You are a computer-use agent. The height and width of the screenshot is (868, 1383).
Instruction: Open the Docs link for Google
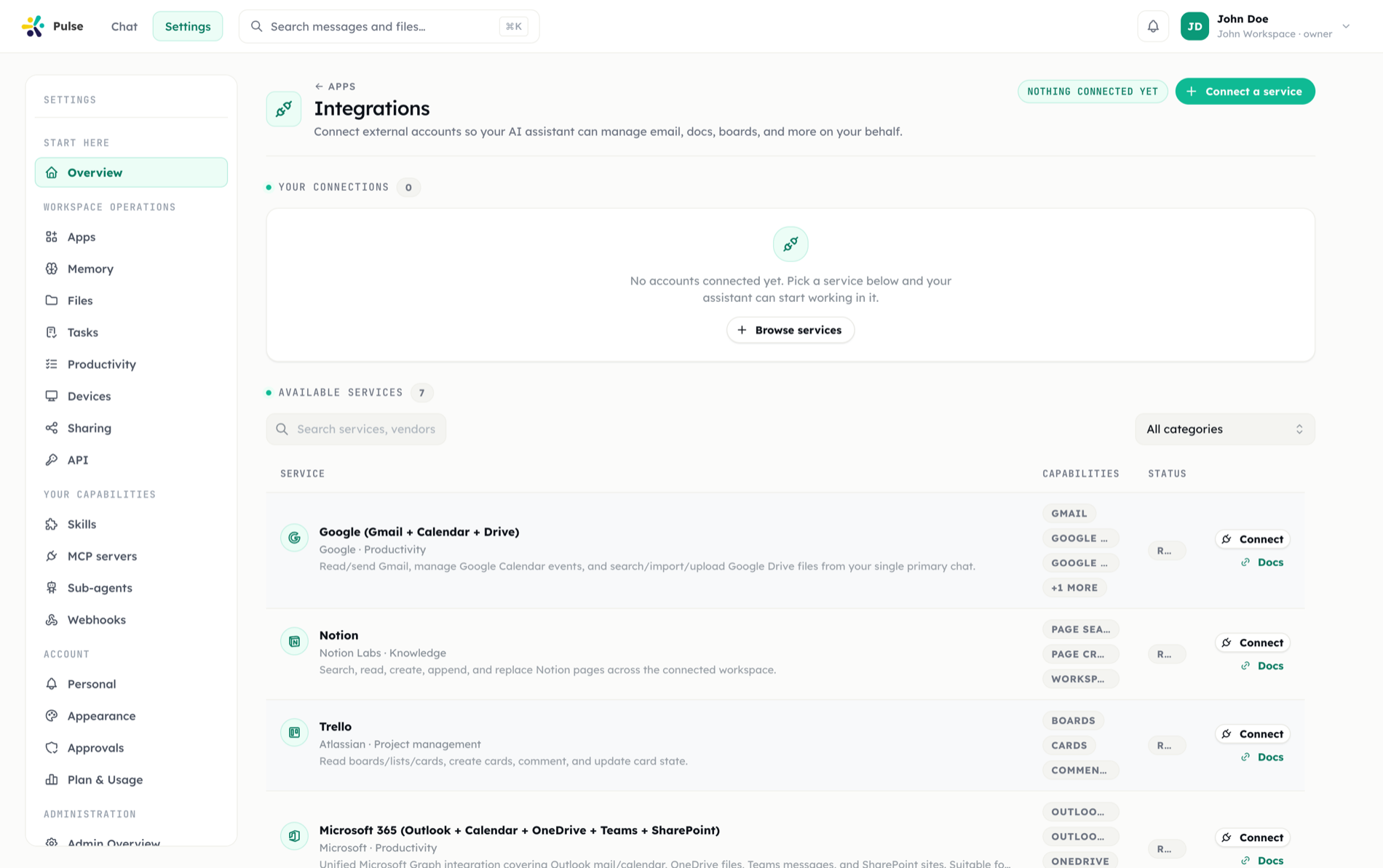1262,562
